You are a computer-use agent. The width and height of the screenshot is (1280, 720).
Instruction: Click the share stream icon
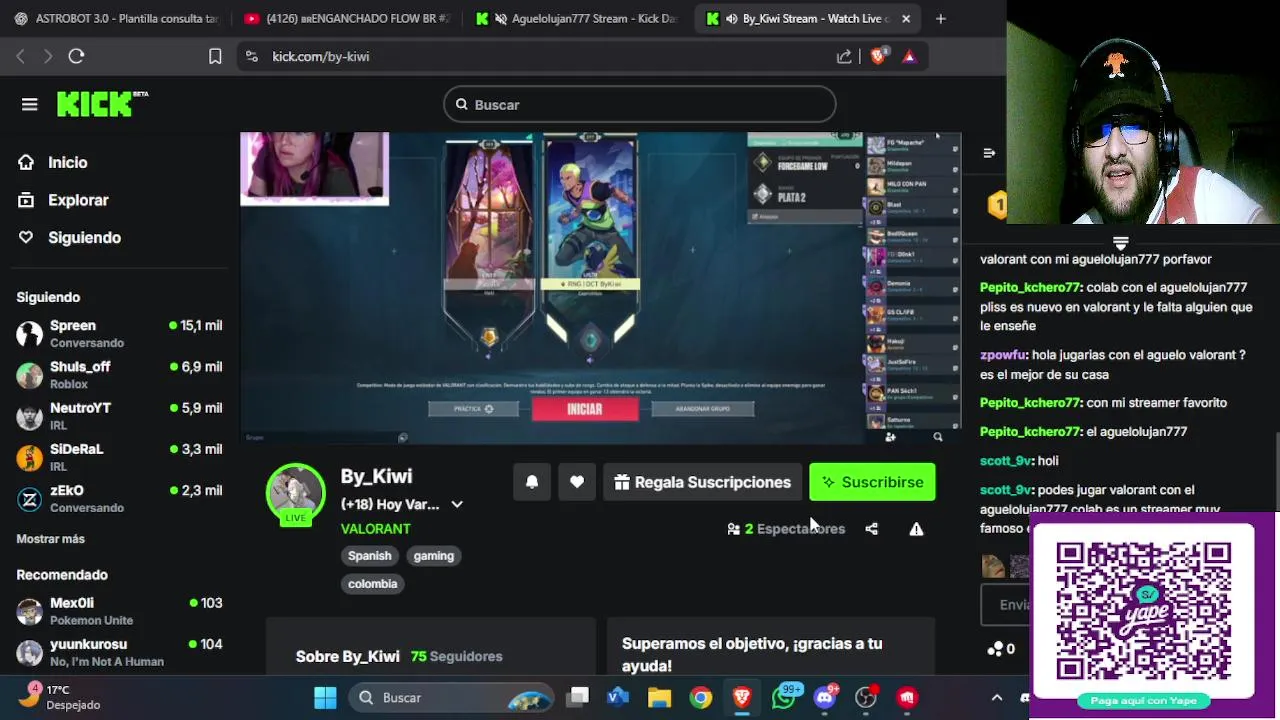coord(871,529)
